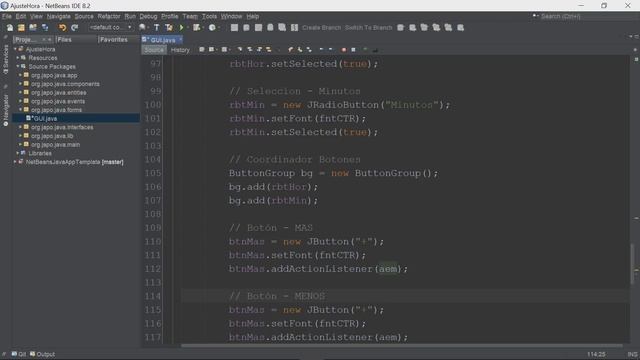Expand the NetBeansJavaAppTemplate project node
This screenshot has height=360, width=640.
pyautogui.click(x=16, y=162)
